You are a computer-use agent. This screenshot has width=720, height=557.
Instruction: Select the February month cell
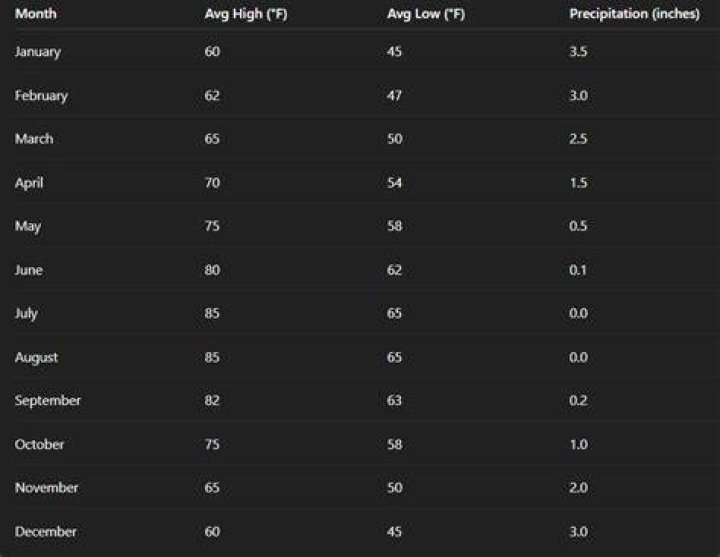coord(41,96)
